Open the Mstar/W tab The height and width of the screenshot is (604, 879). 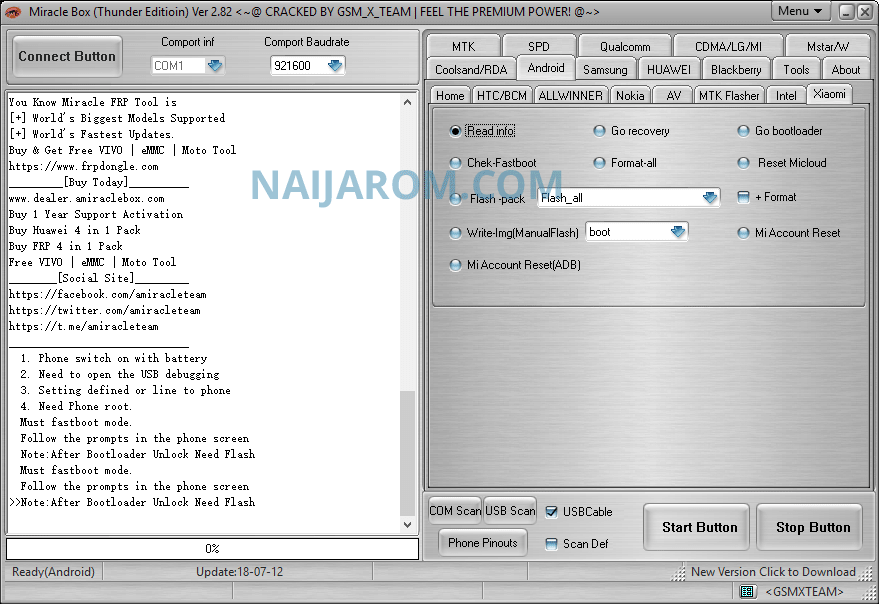827,46
